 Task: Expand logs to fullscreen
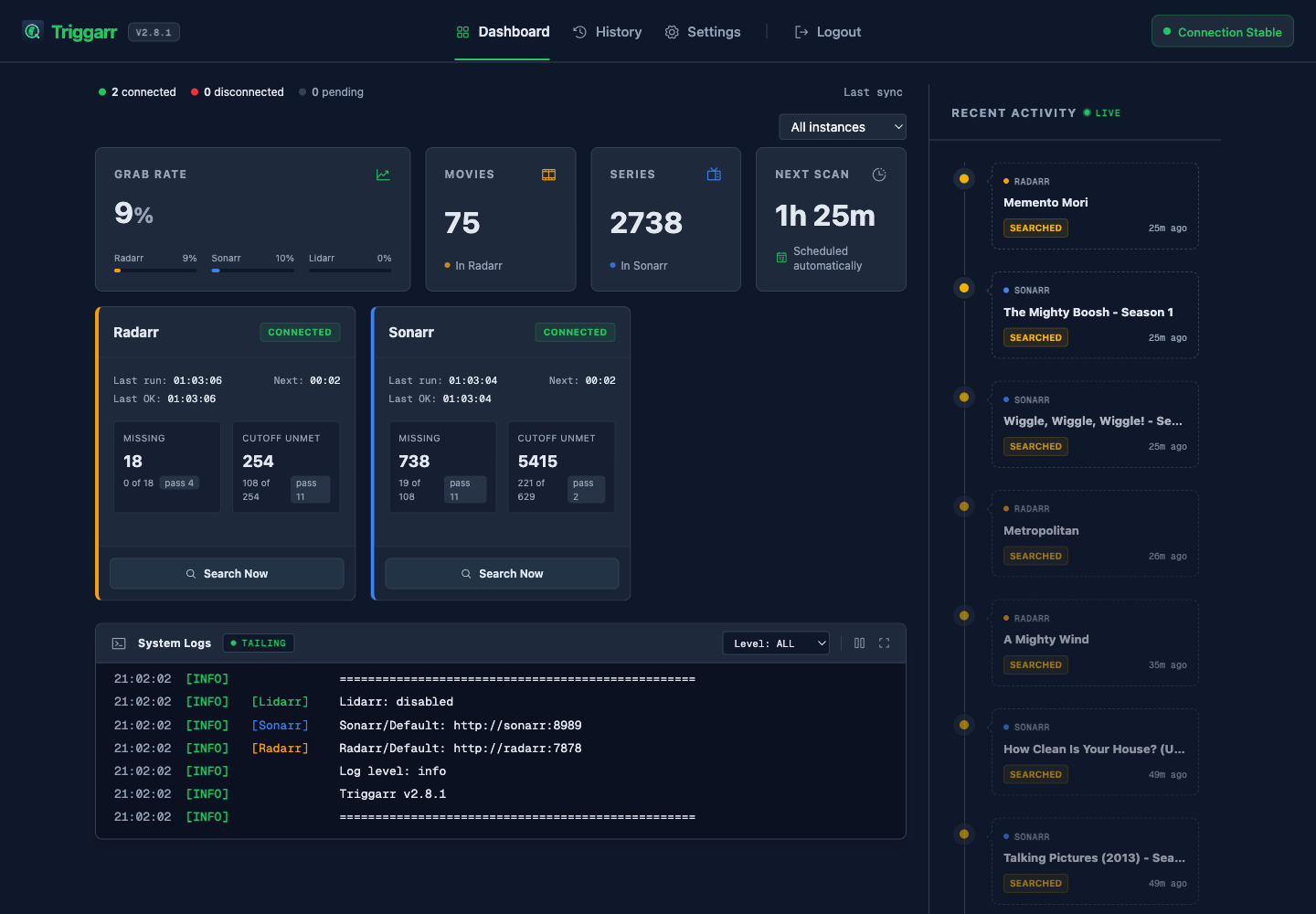coord(884,643)
